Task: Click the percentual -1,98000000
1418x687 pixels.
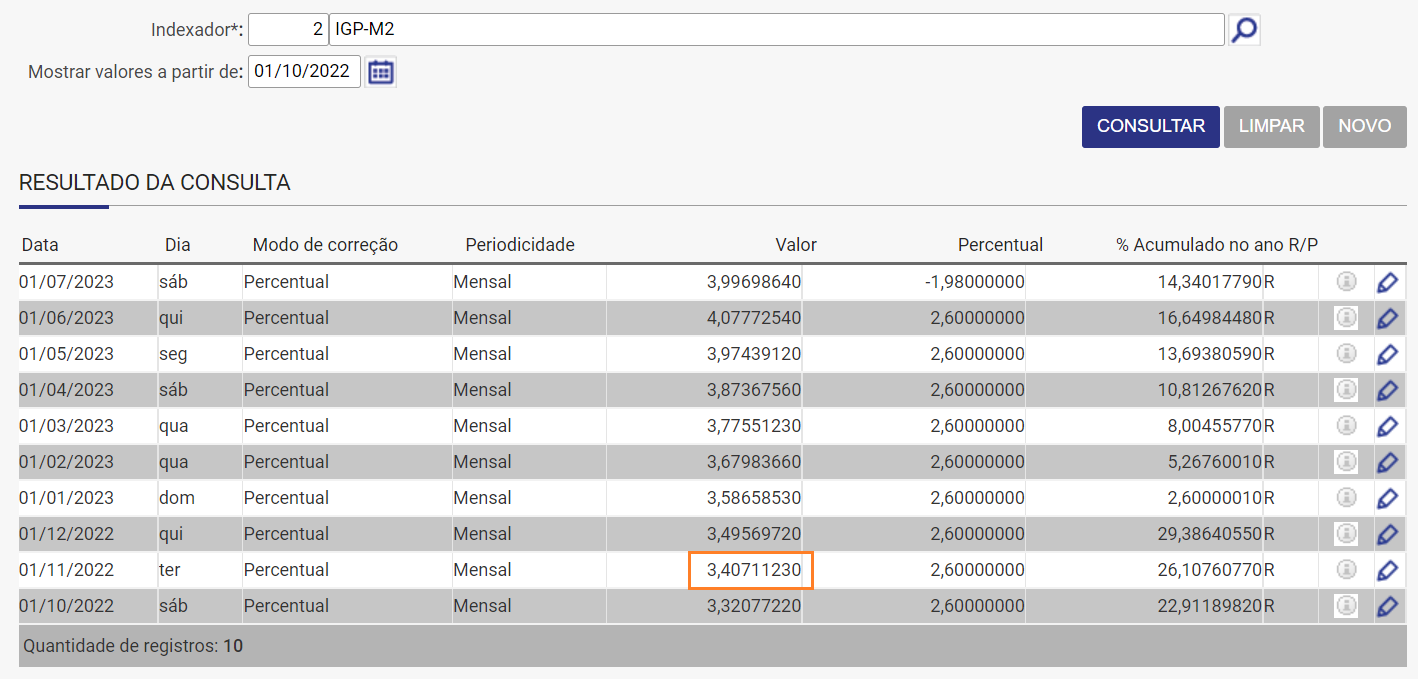Action: click(x=975, y=282)
